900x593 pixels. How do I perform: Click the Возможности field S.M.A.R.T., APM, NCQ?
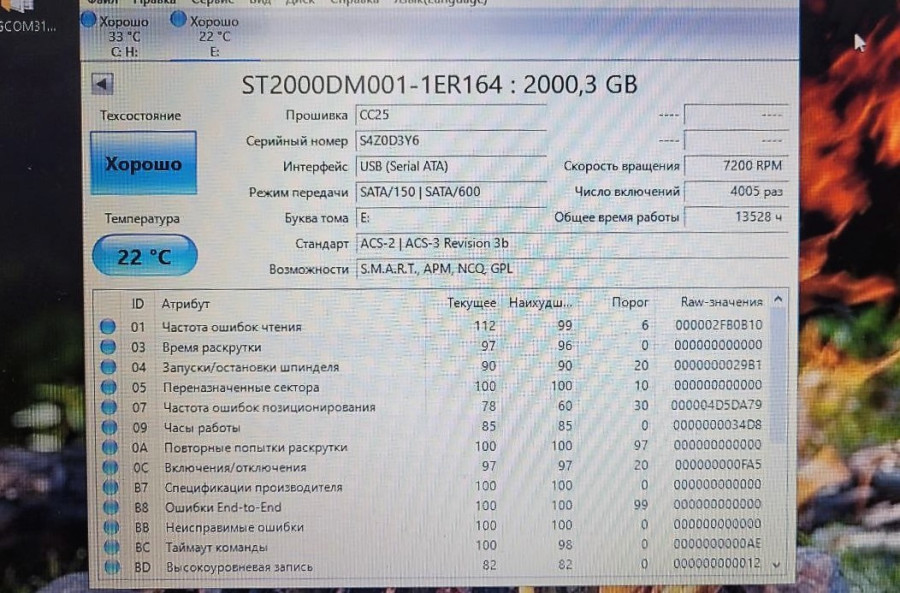(572, 269)
